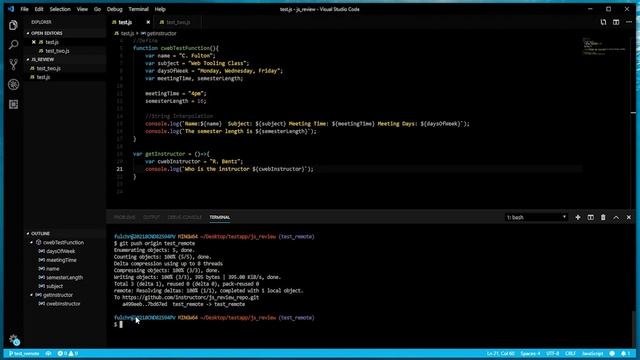Close the terminal panel
The image size is (640, 360).
(x=629, y=218)
